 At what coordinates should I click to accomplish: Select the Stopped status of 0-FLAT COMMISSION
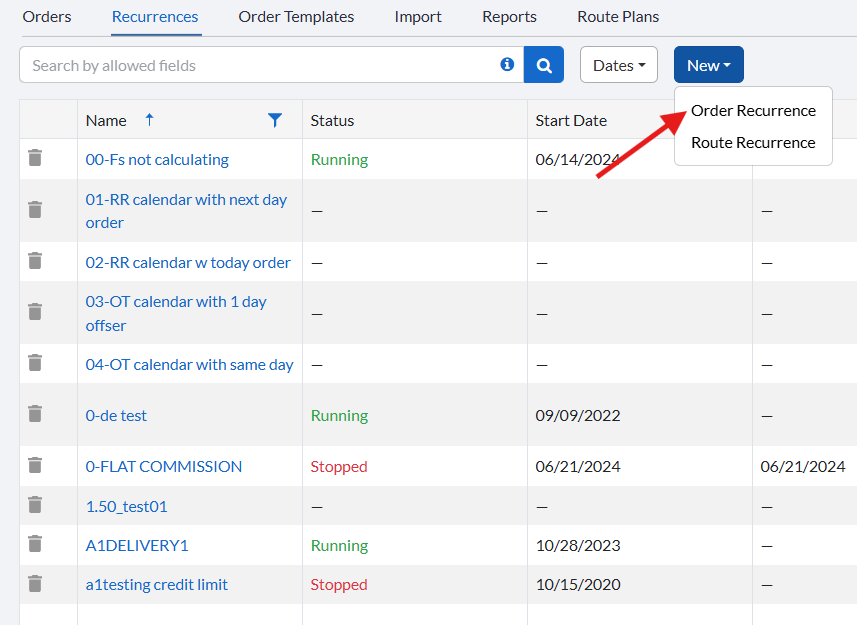coord(339,467)
